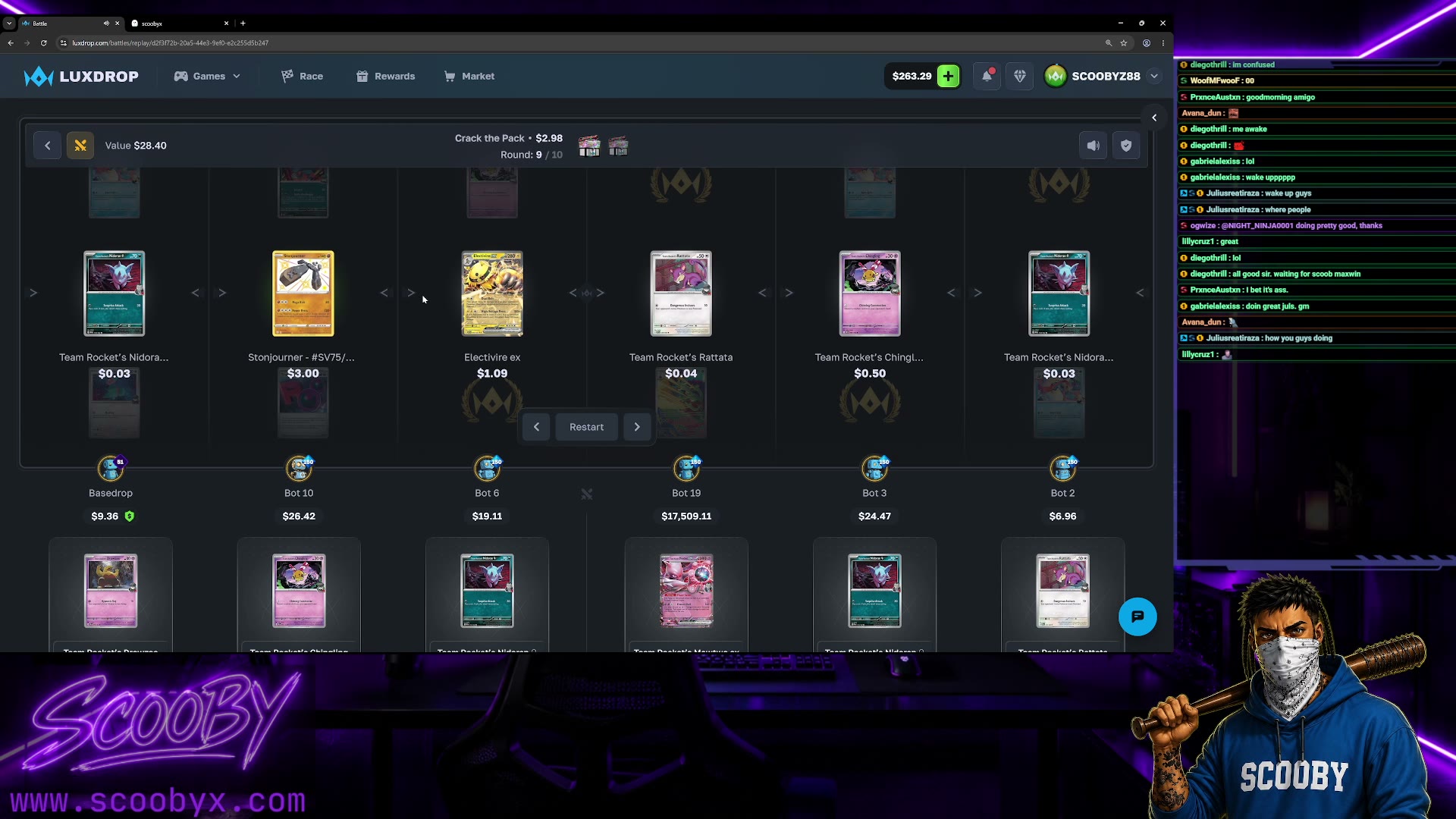Image resolution: width=1456 pixels, height=819 pixels.
Task: Click the green add funds plus button
Action: pyautogui.click(x=948, y=77)
